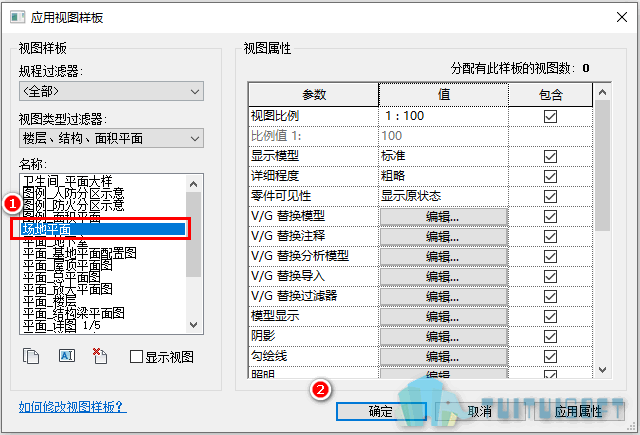Click 编辑 button for 模型显示
640x435 pixels.
tap(443, 317)
